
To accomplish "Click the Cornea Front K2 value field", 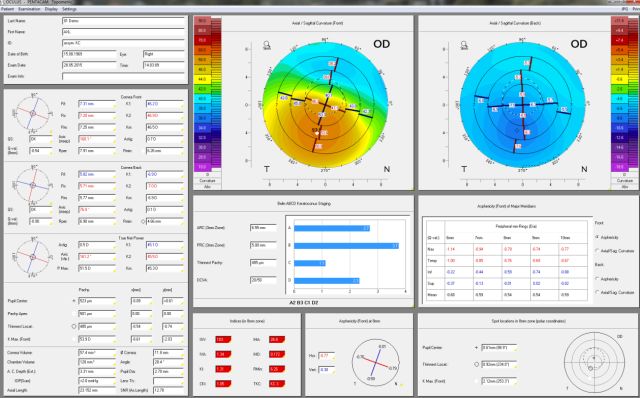I will coord(164,116).
